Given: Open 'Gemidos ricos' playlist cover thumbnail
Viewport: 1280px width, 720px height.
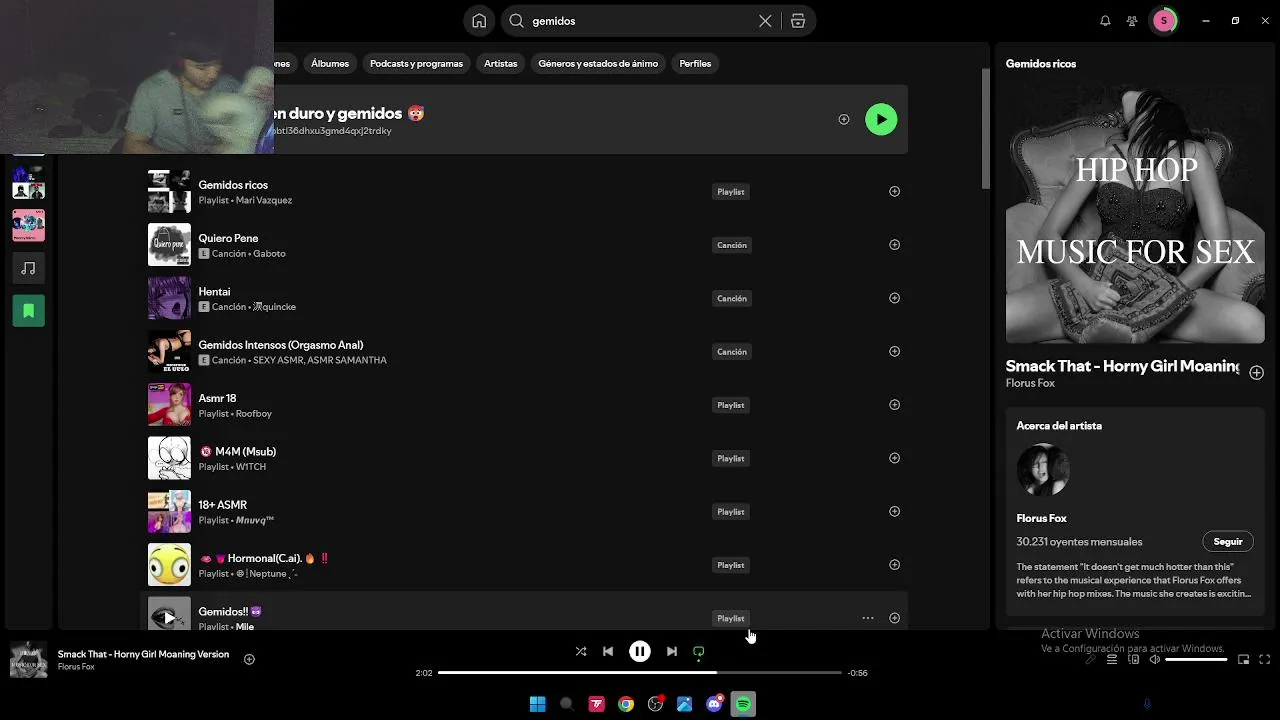Looking at the screenshot, I should point(169,191).
